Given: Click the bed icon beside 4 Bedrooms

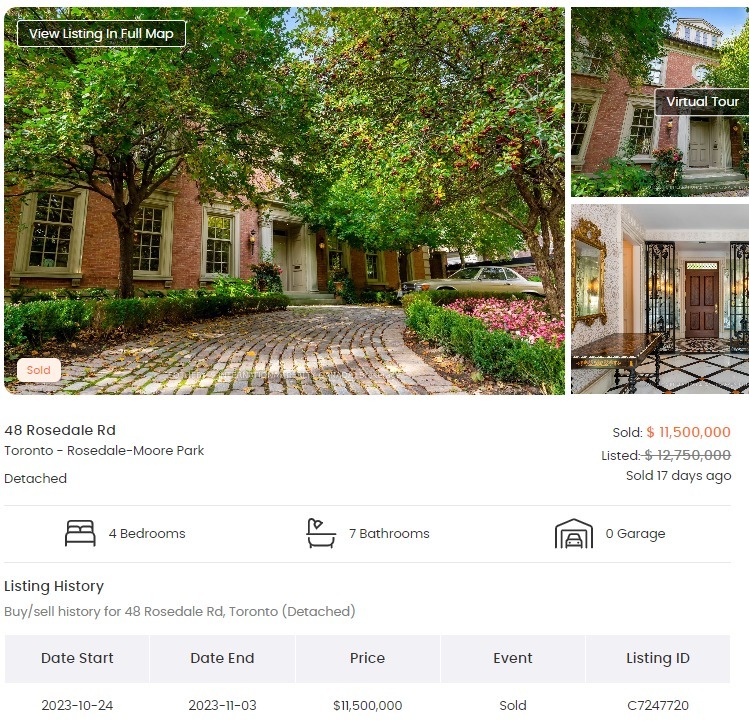Looking at the screenshot, I should (80, 533).
